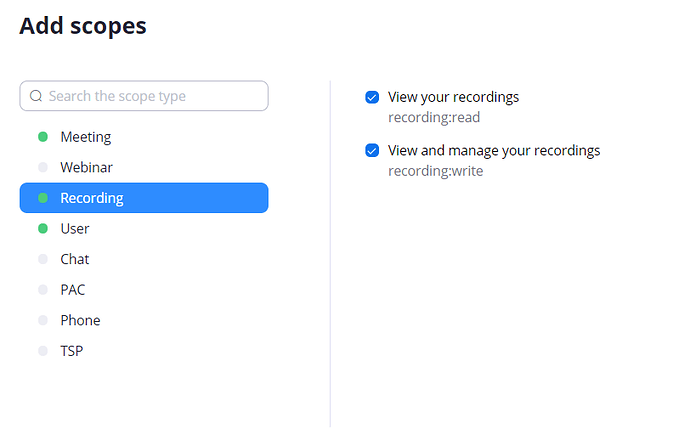Image resolution: width=690 pixels, height=429 pixels.
Task: Click the search magnifier icon
Action: (x=36, y=96)
